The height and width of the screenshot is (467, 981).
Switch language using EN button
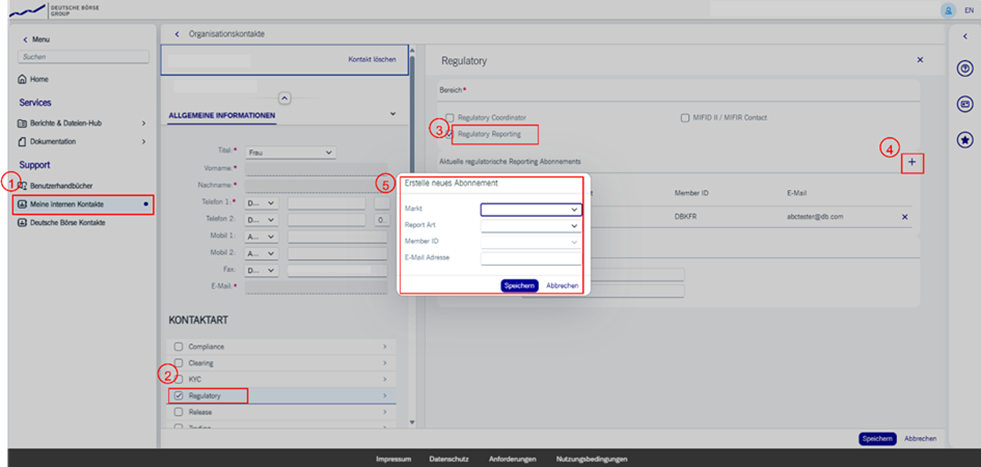point(969,10)
